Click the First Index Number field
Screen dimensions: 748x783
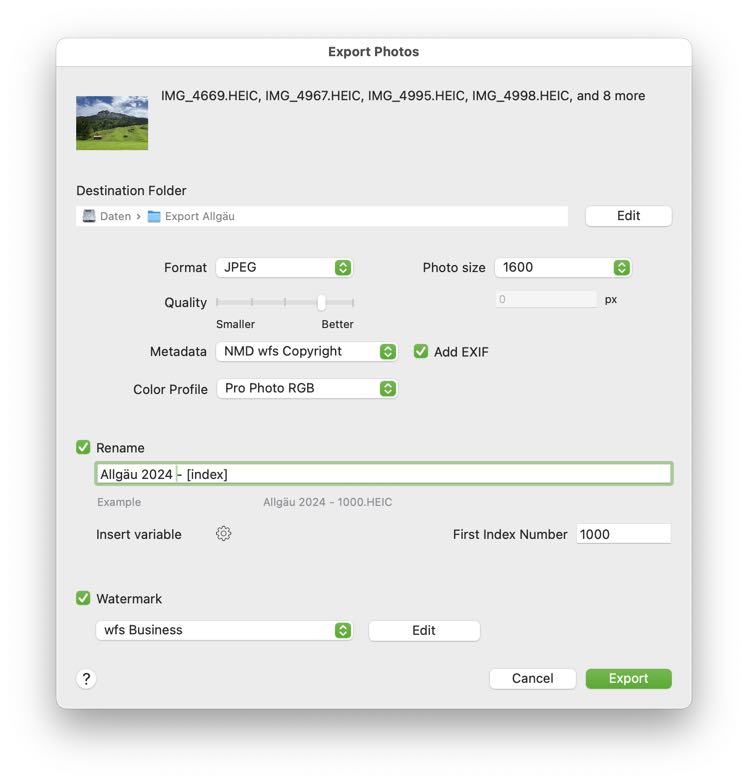tap(623, 534)
